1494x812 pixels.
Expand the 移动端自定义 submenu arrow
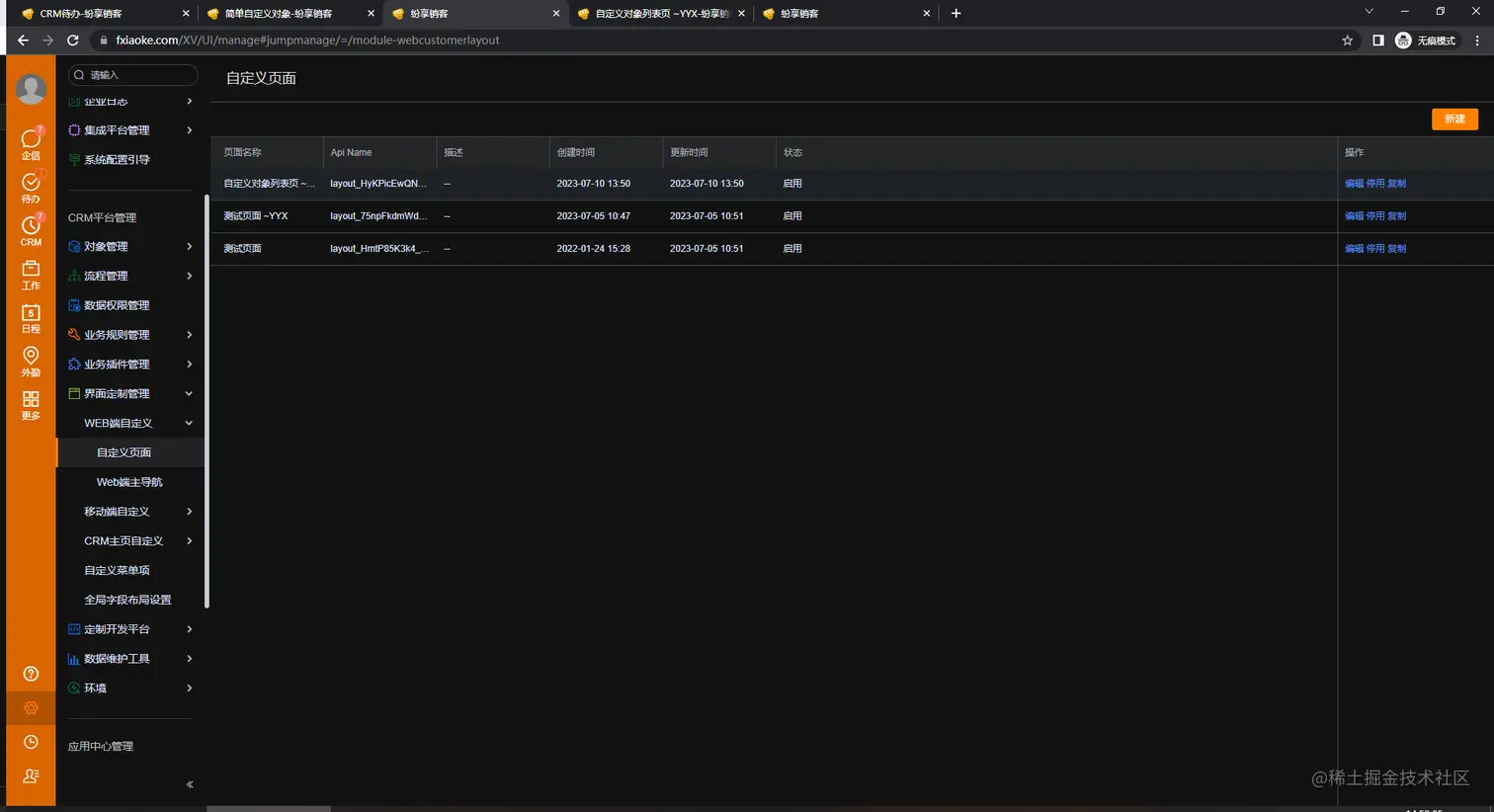click(x=190, y=512)
